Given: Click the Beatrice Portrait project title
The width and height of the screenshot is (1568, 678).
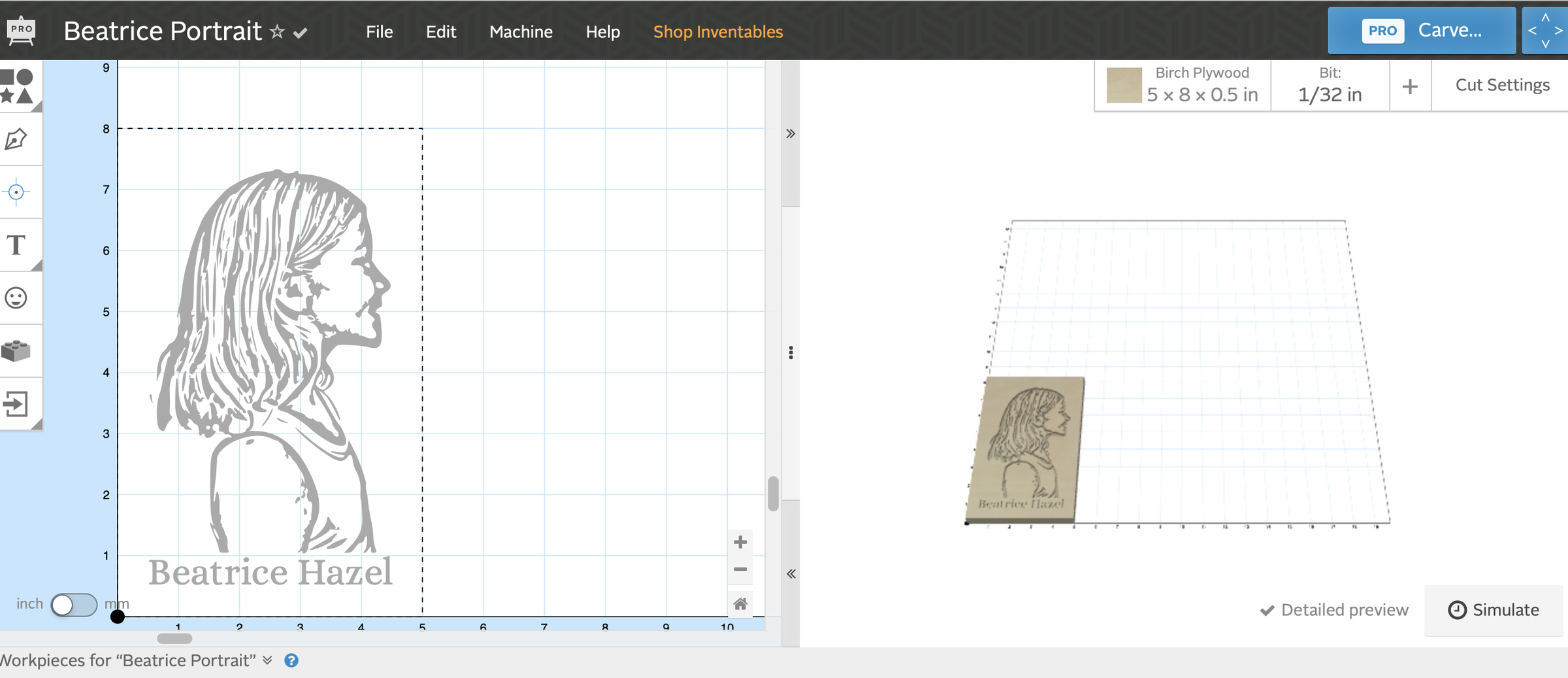Looking at the screenshot, I should pos(163,31).
